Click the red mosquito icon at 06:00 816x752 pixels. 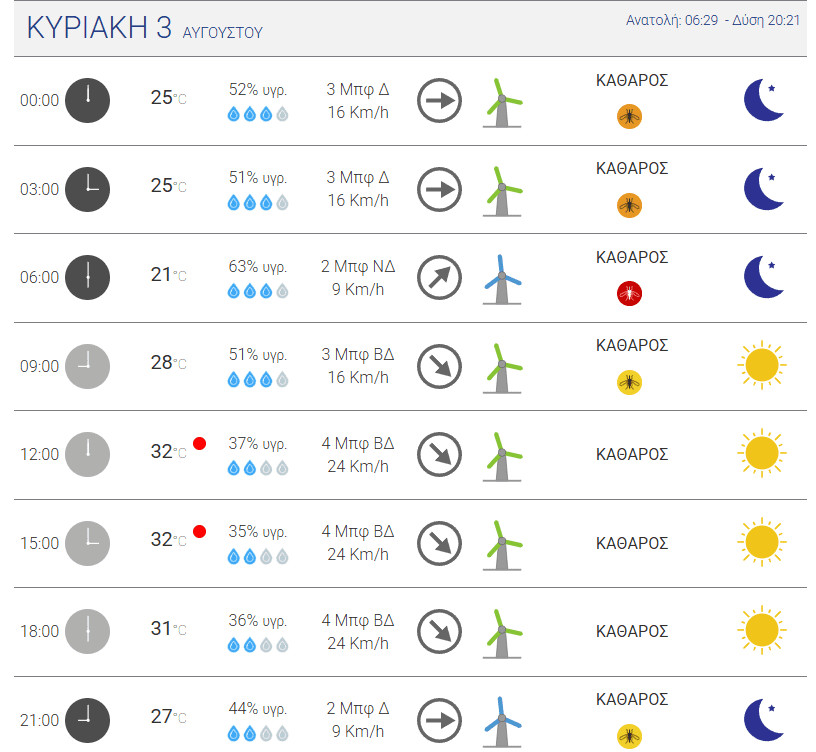[629, 294]
